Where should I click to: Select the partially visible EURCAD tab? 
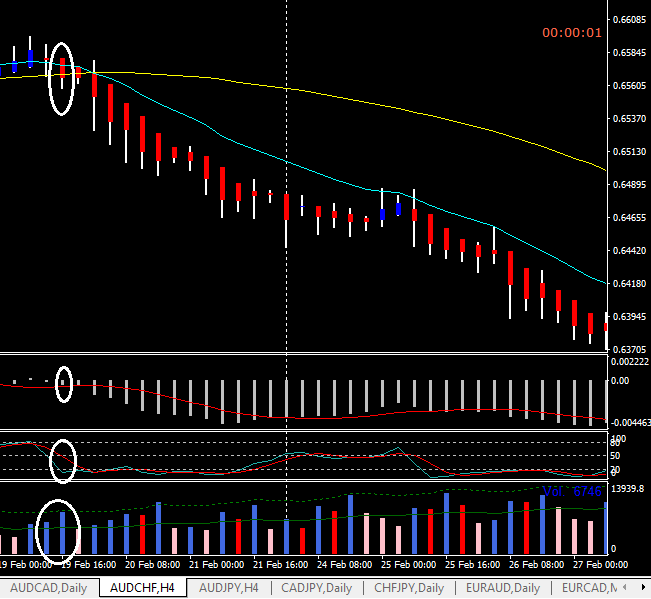pos(588,588)
